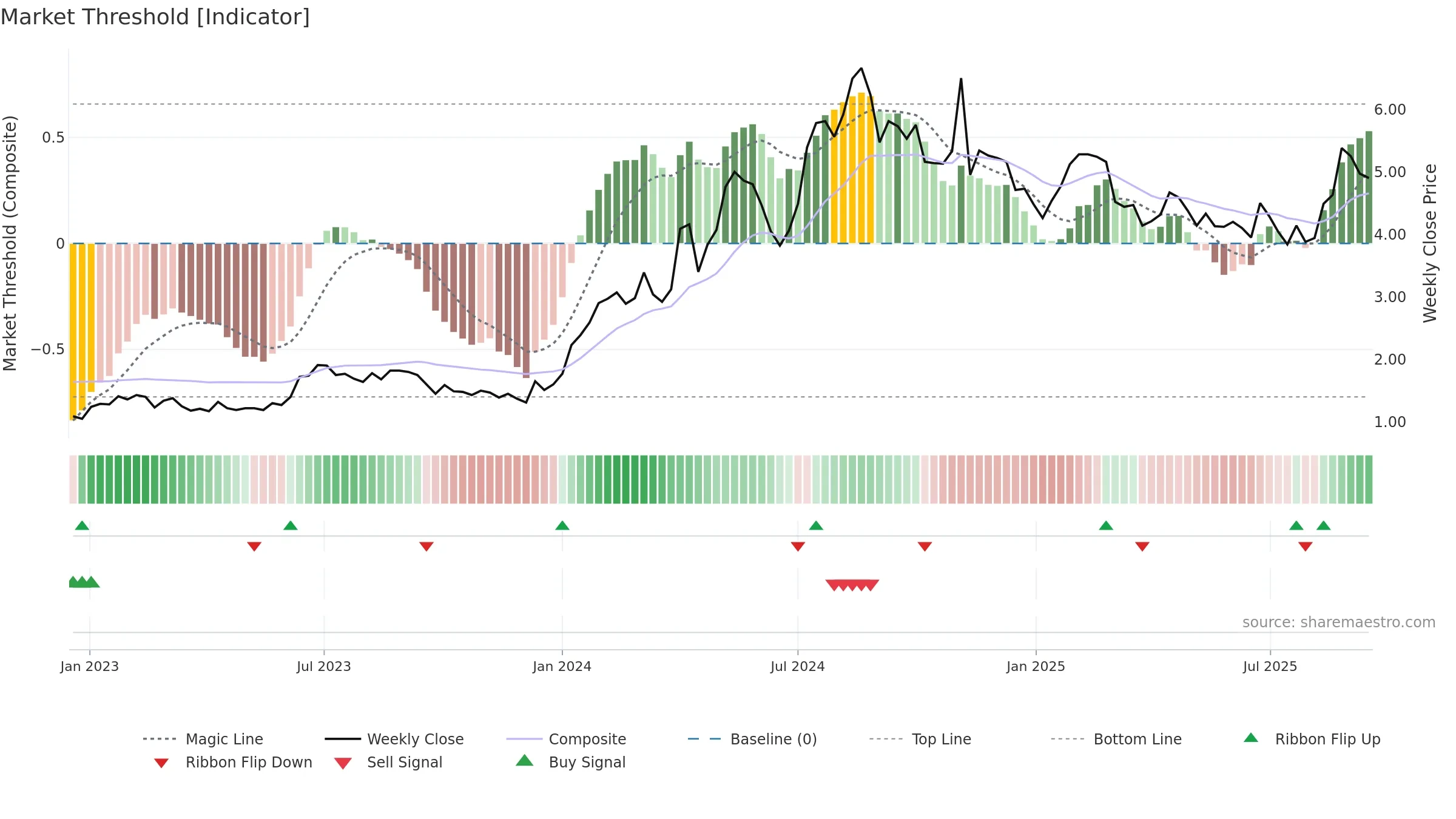Click the 2.00 price axis label
1456x819 pixels.
(1390, 360)
